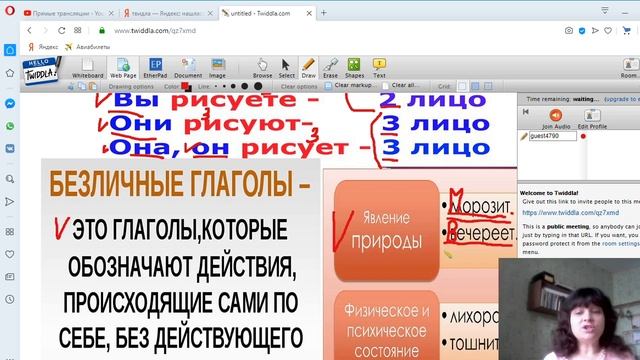640x360 pixels.
Task: Open the EtherPad tool
Action: (x=155, y=68)
